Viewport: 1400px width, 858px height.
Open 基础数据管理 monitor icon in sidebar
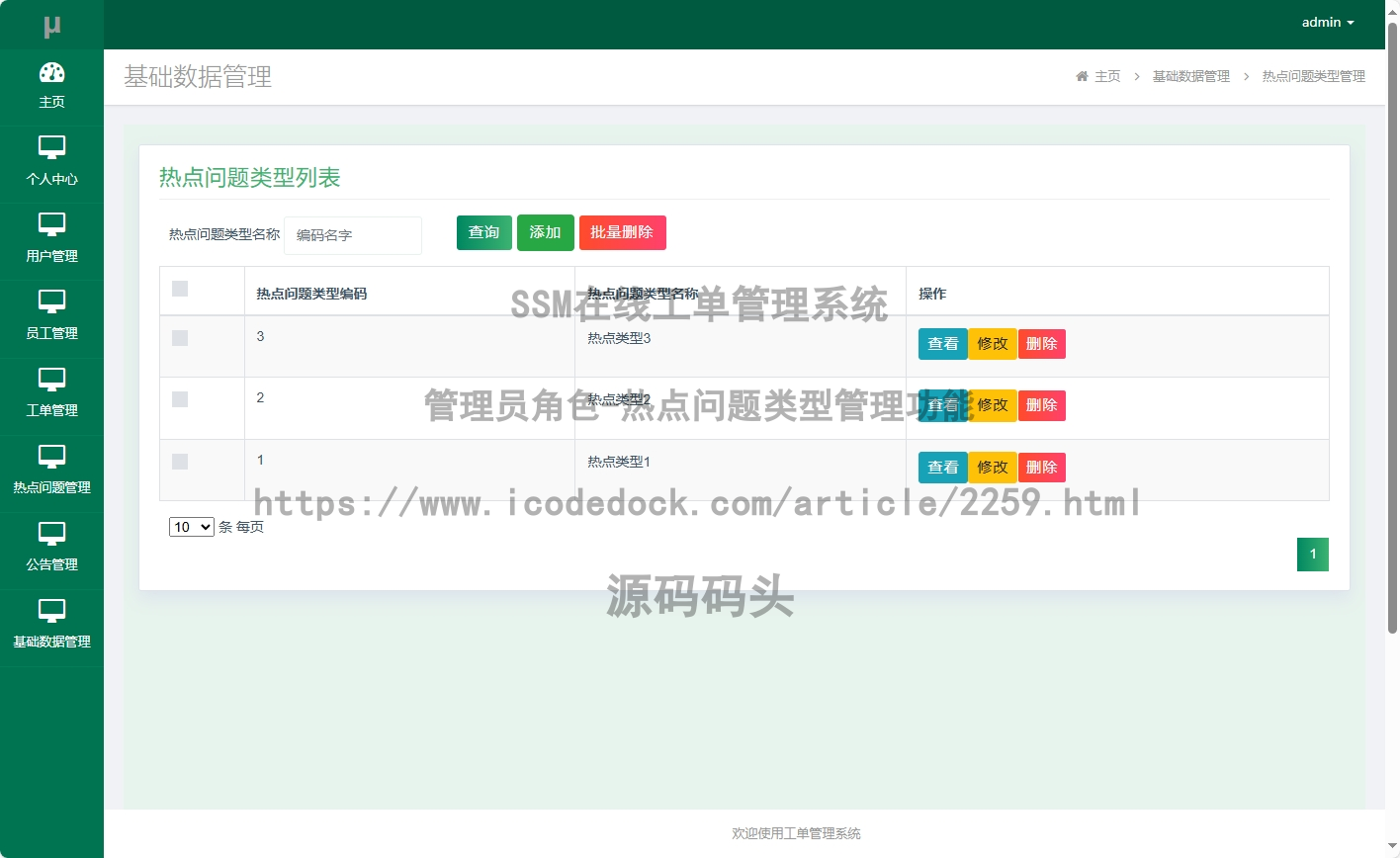(x=51, y=611)
